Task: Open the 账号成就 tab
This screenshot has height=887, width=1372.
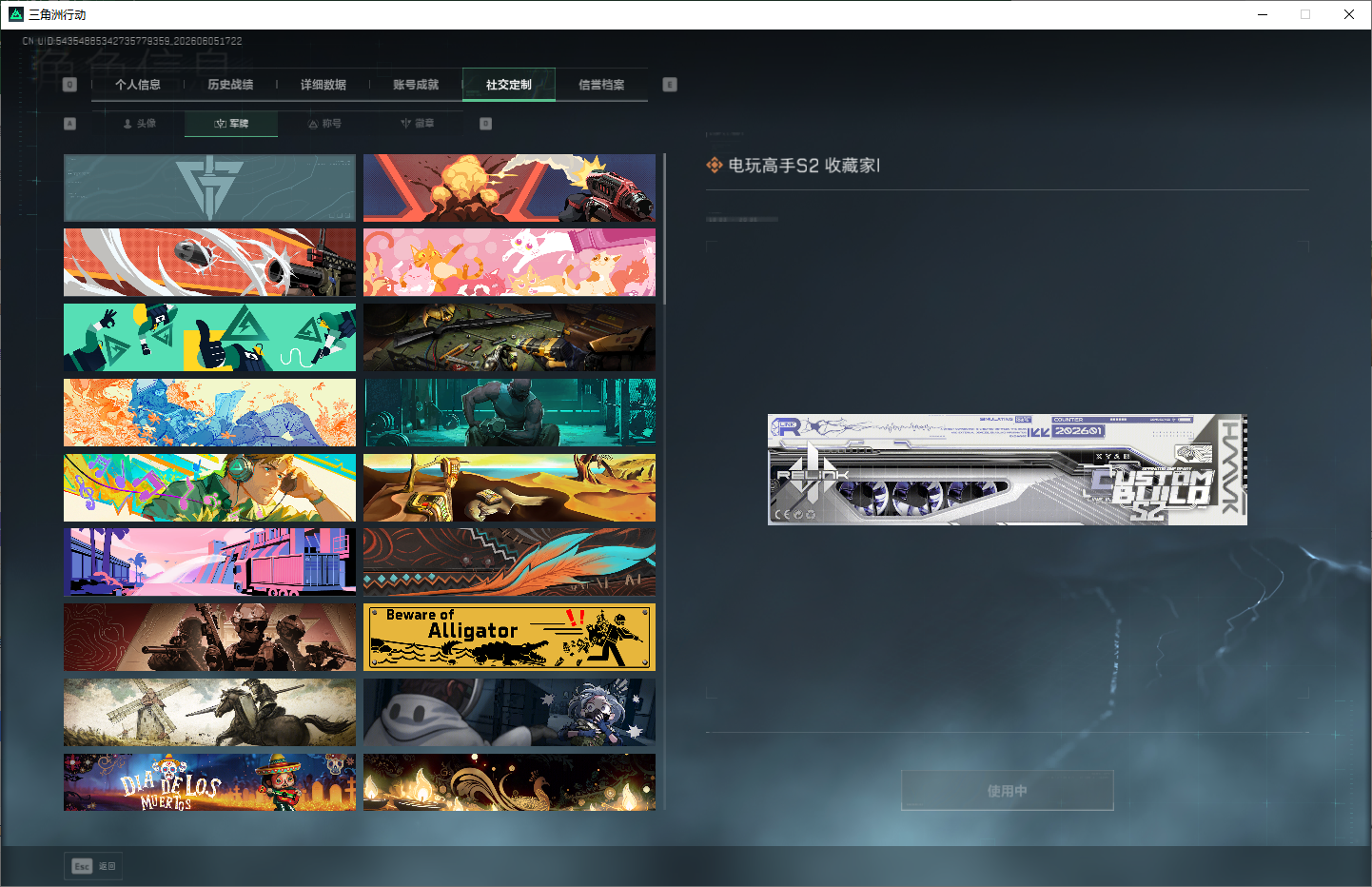Action: point(416,85)
